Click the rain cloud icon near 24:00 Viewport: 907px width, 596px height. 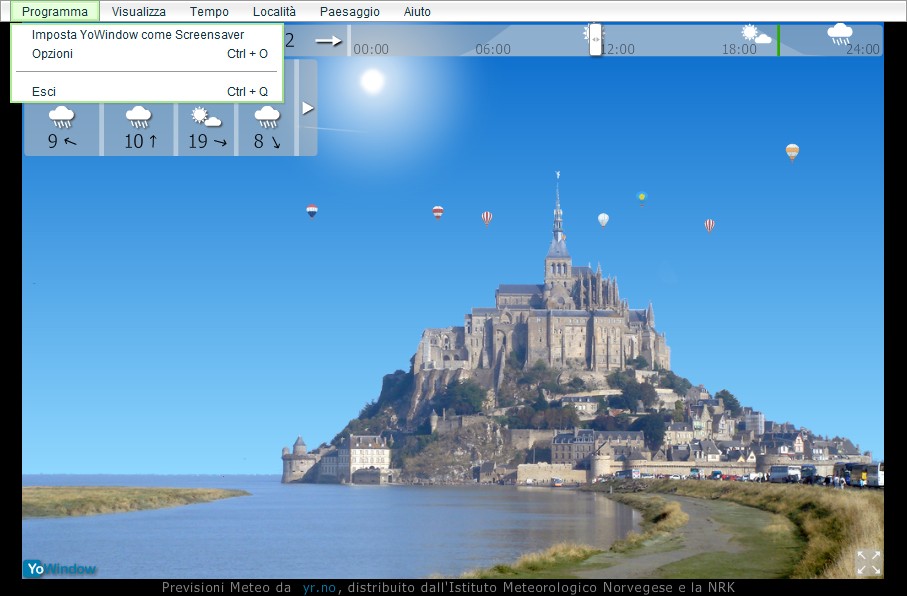[x=839, y=34]
